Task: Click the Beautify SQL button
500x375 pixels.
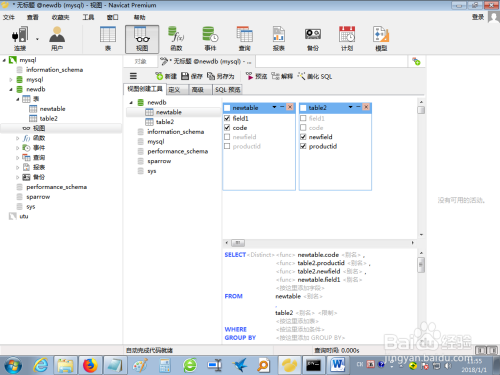Action: (315, 76)
